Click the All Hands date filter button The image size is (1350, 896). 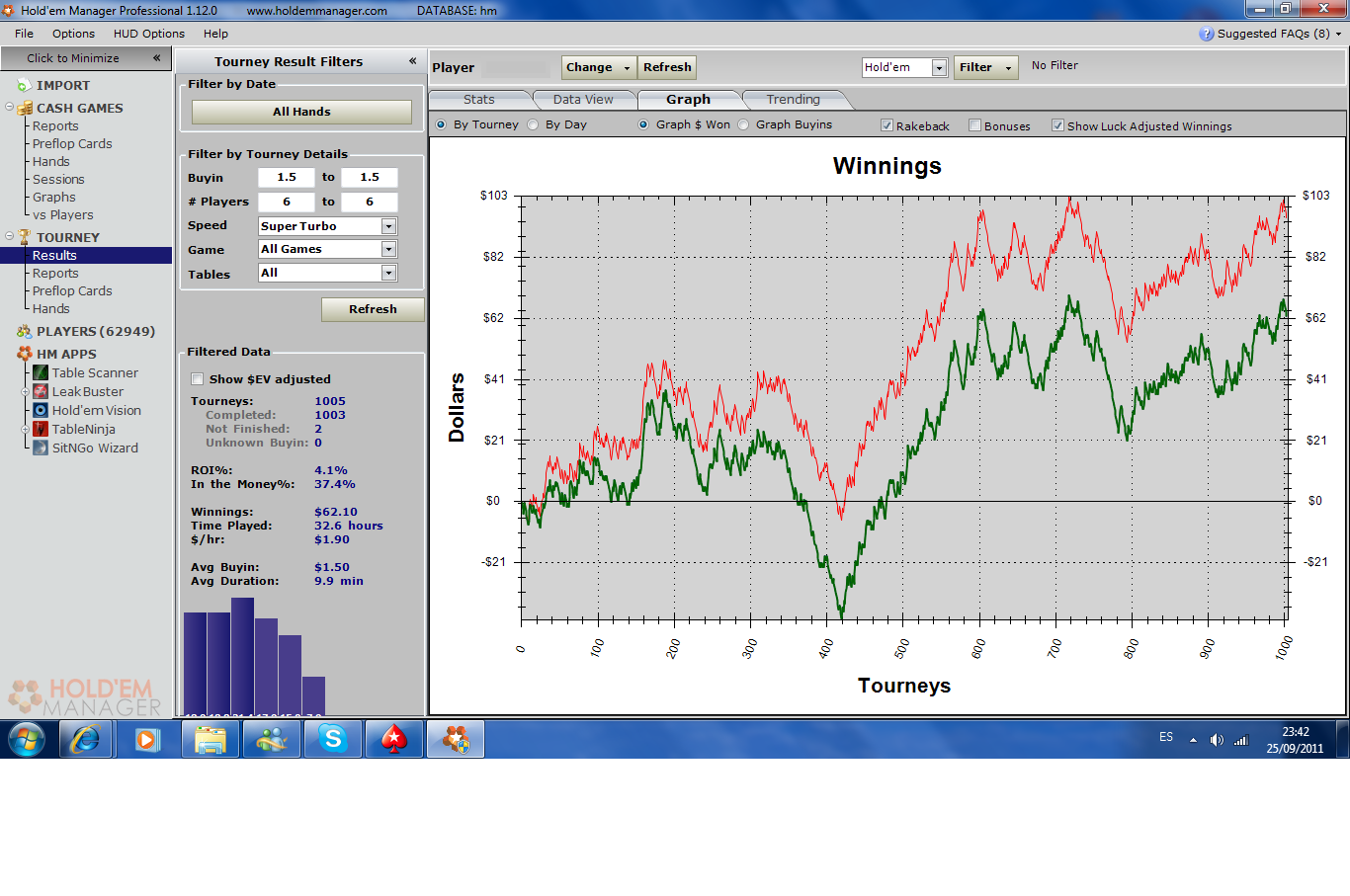301,112
